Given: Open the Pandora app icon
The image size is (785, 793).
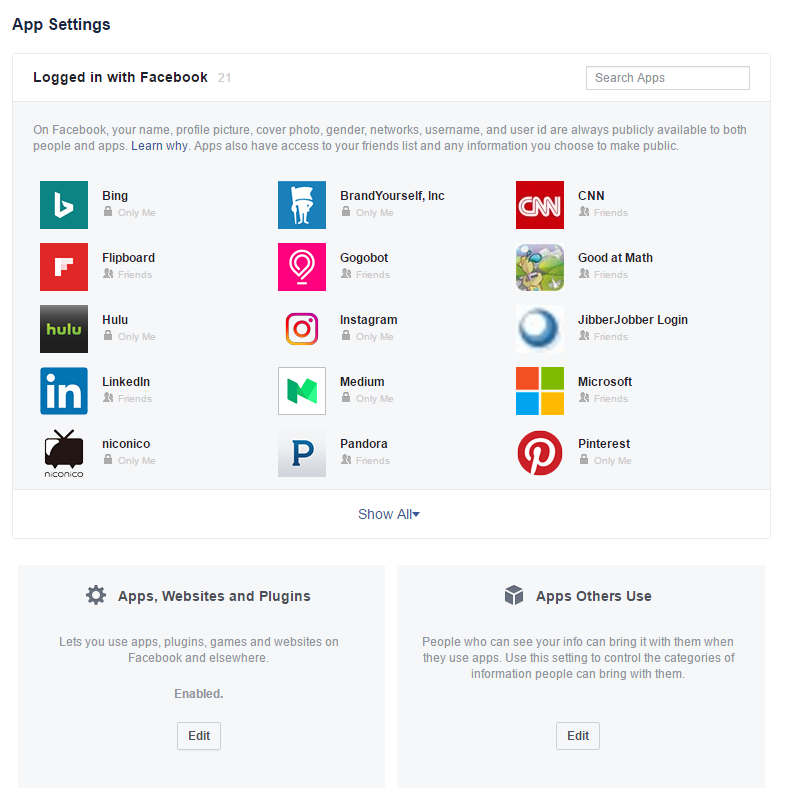Looking at the screenshot, I should coord(302,453).
